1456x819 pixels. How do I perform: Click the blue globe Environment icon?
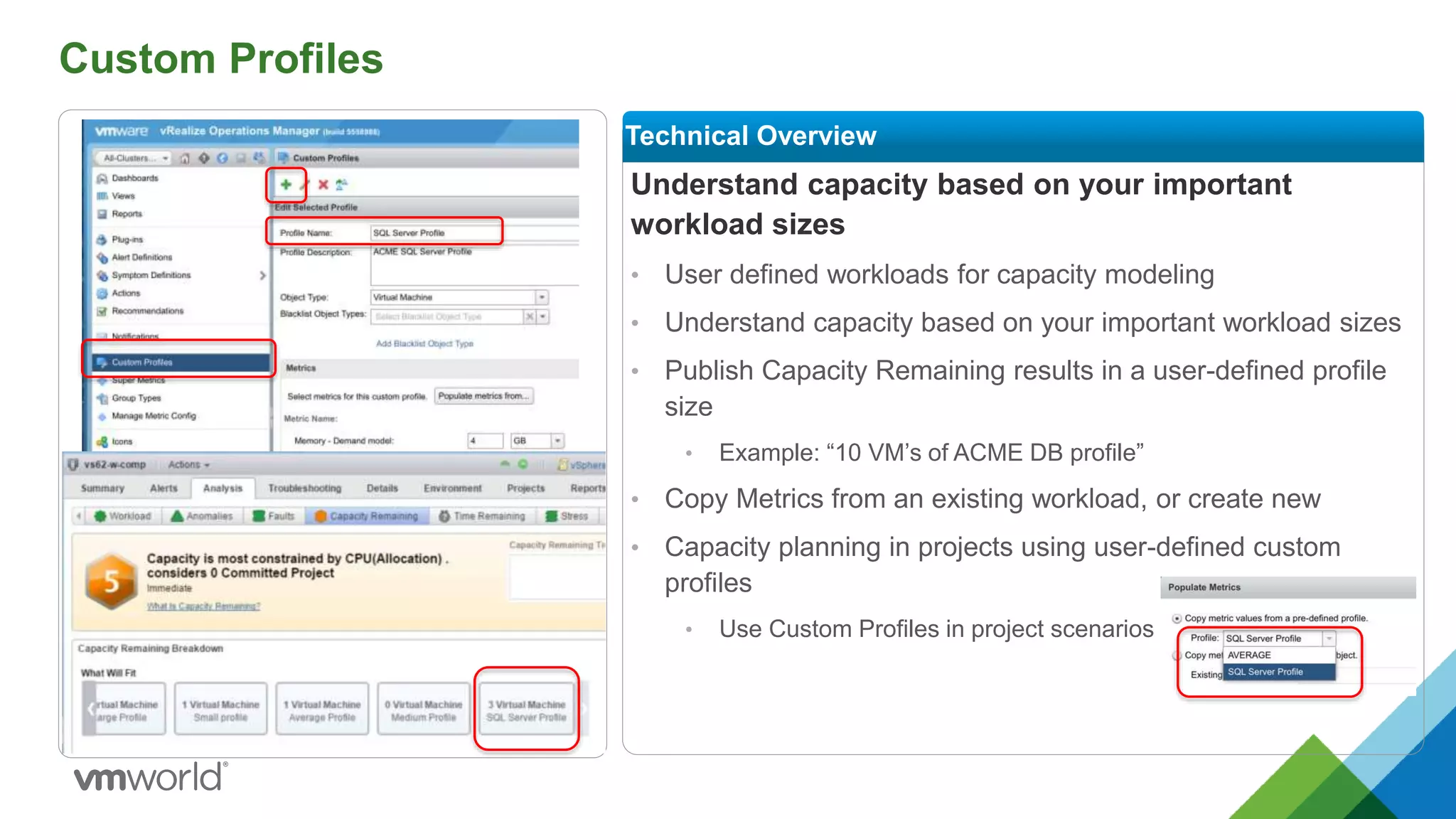pyautogui.click(x=223, y=158)
